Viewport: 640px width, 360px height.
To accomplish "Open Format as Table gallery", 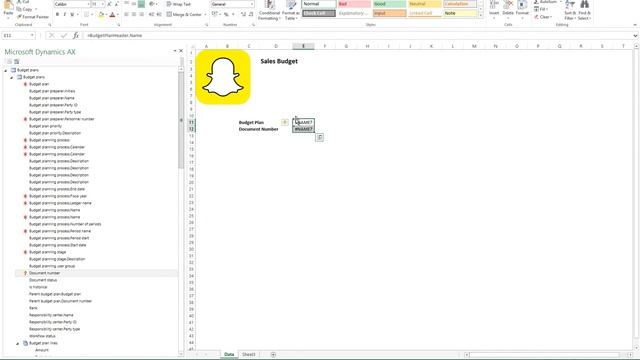I will (x=291, y=10).
